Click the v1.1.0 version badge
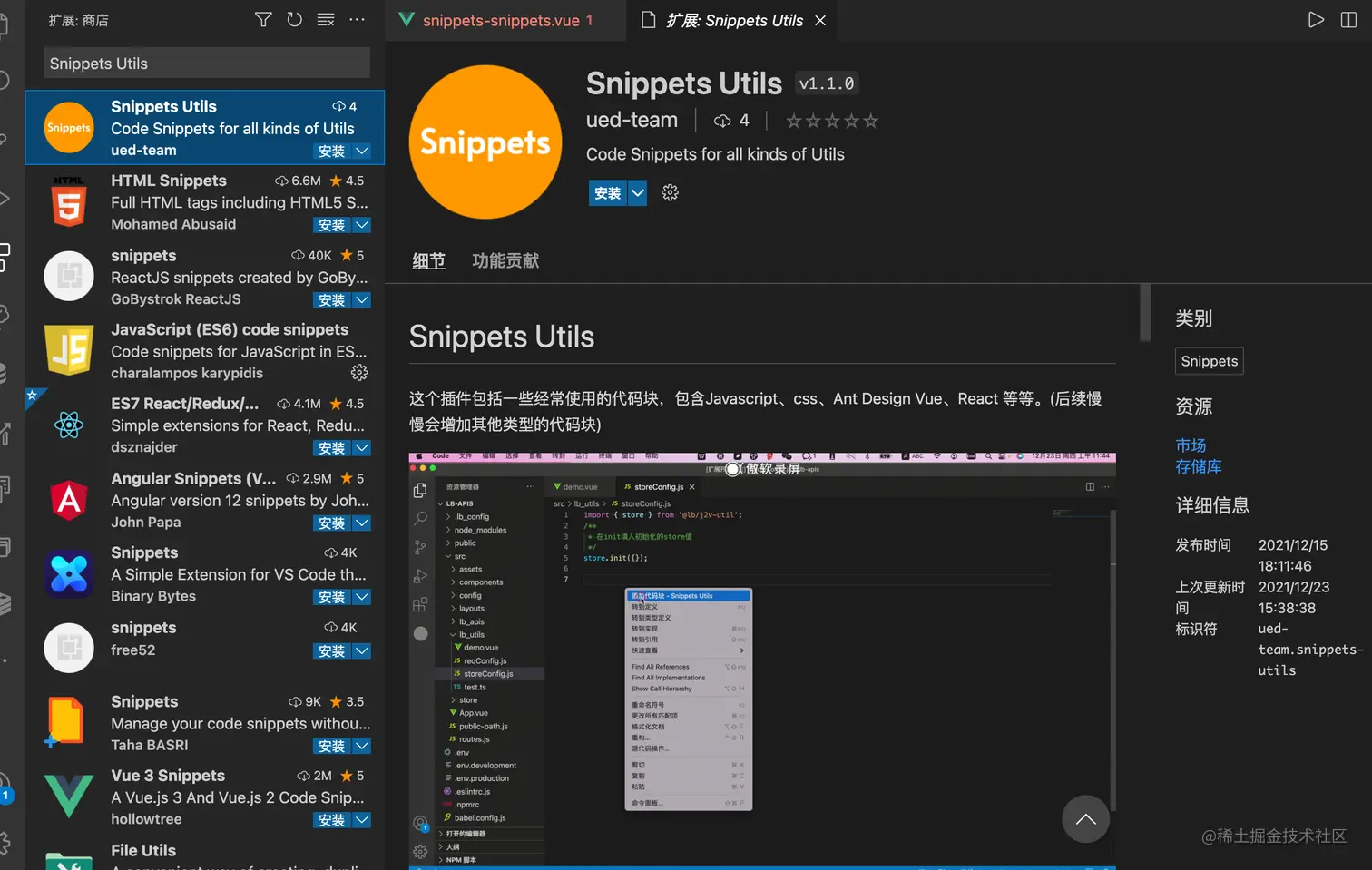The height and width of the screenshot is (870, 1372). point(826,83)
